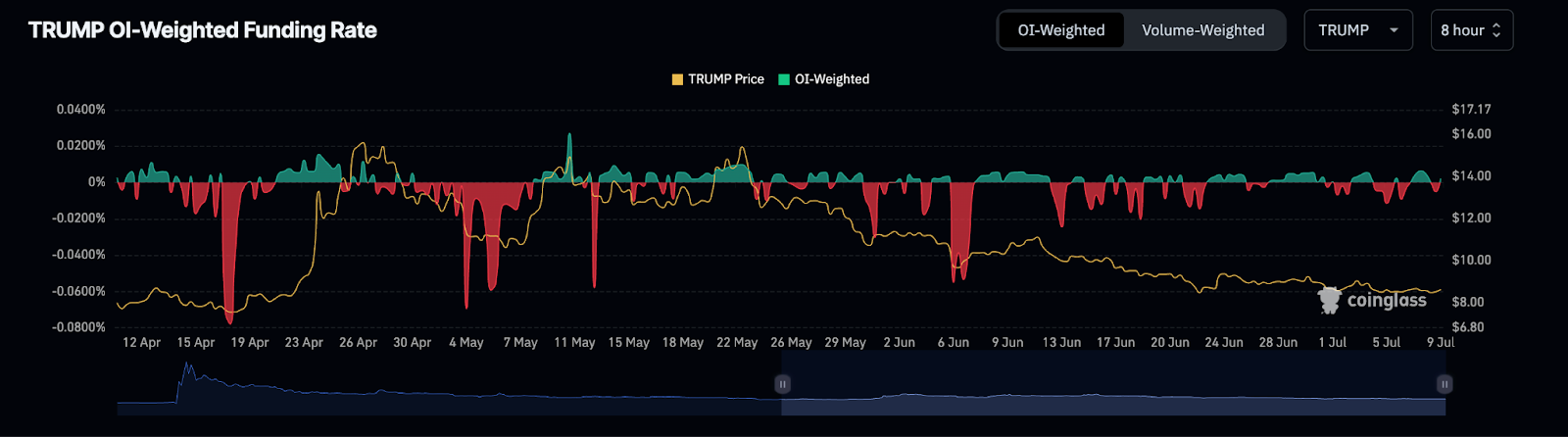Click the 11 May date label
This screenshot has height=437, width=1568.
pos(574,342)
